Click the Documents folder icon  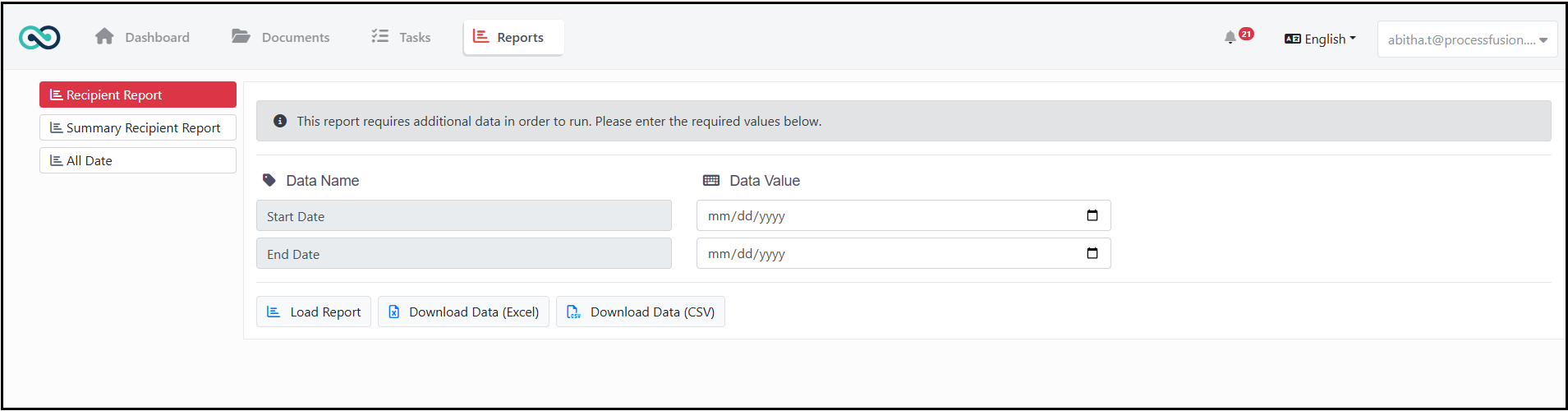[241, 36]
